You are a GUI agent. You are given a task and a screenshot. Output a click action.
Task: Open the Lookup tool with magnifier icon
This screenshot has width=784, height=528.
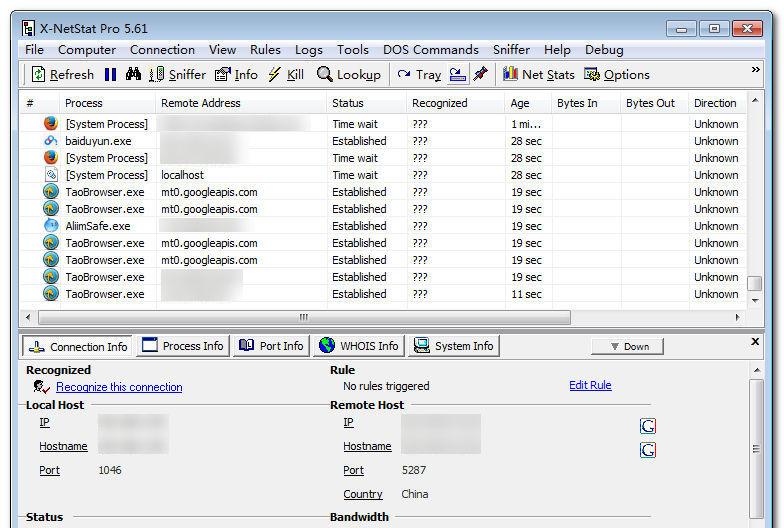point(348,74)
